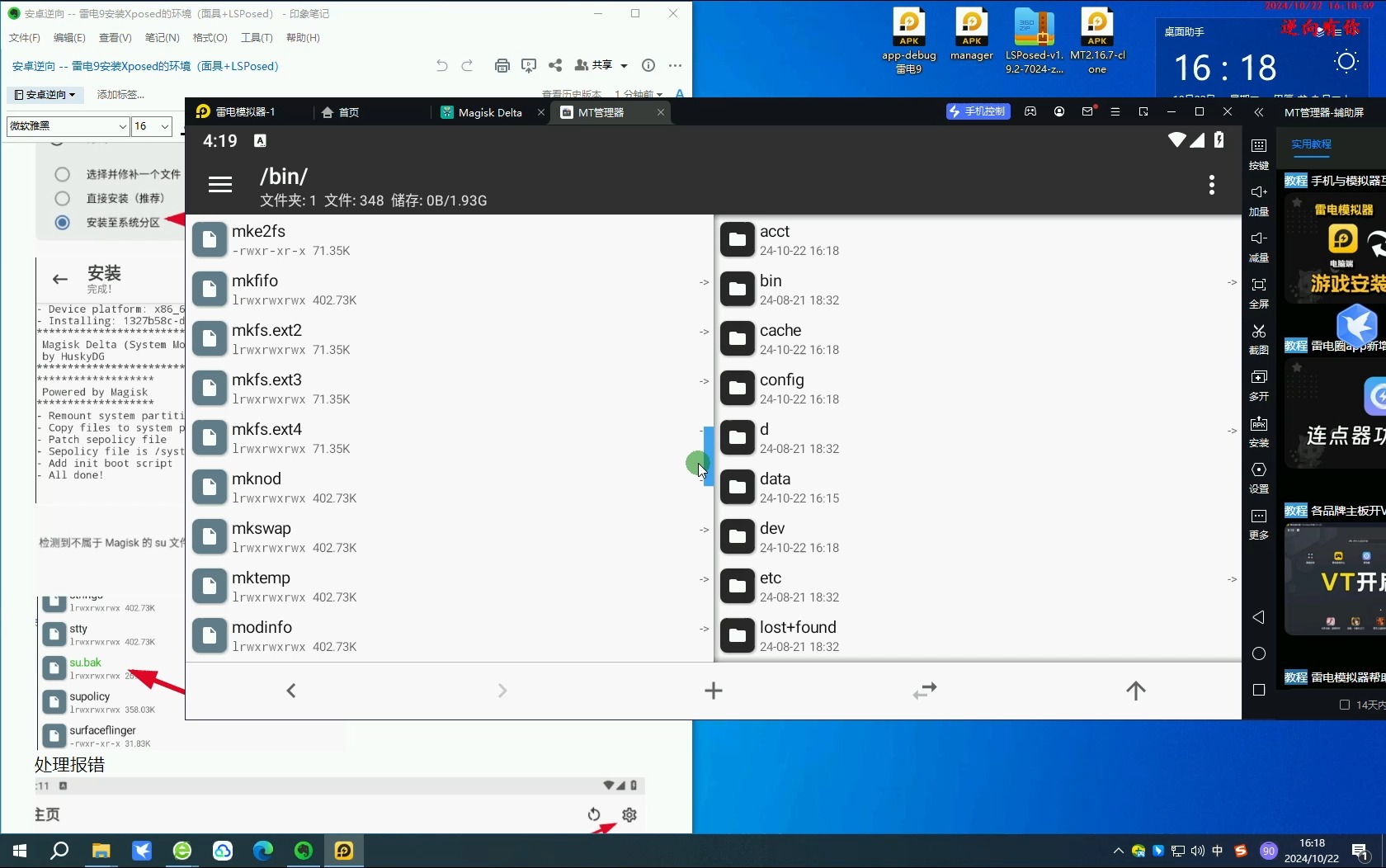Open the mkfs.ext4 file entry
The height and width of the screenshot is (868, 1386).
pos(450,437)
